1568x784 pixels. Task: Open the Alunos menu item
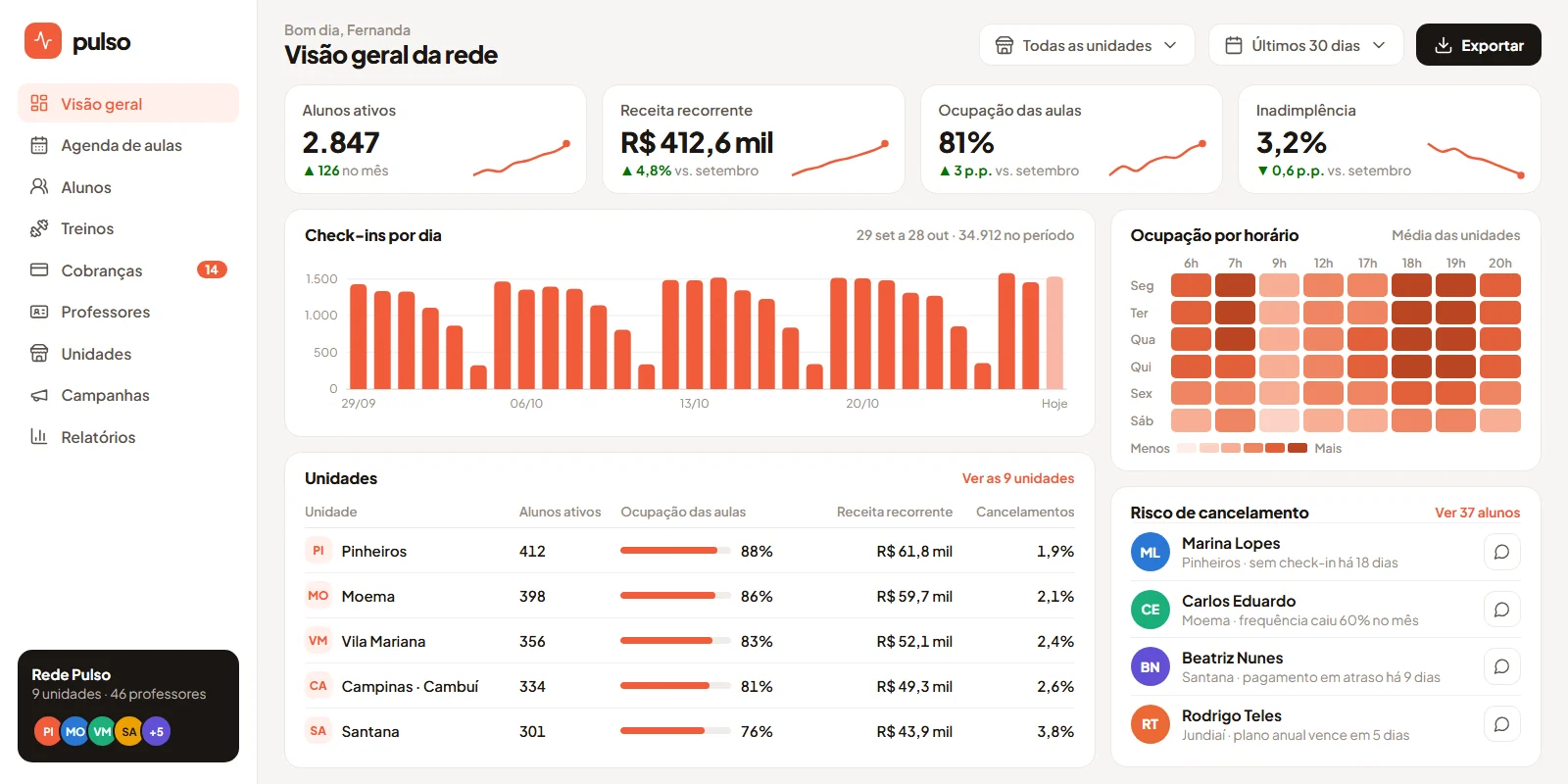128,186
